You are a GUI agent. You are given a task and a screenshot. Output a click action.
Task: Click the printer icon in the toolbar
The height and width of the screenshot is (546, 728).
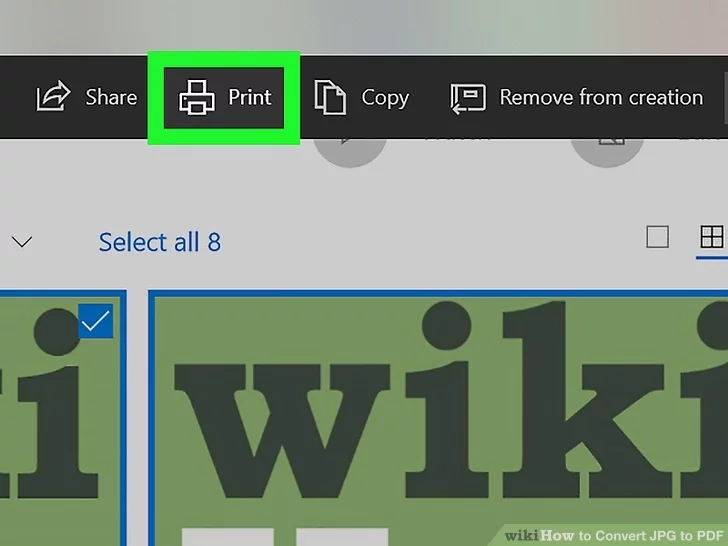click(197, 97)
